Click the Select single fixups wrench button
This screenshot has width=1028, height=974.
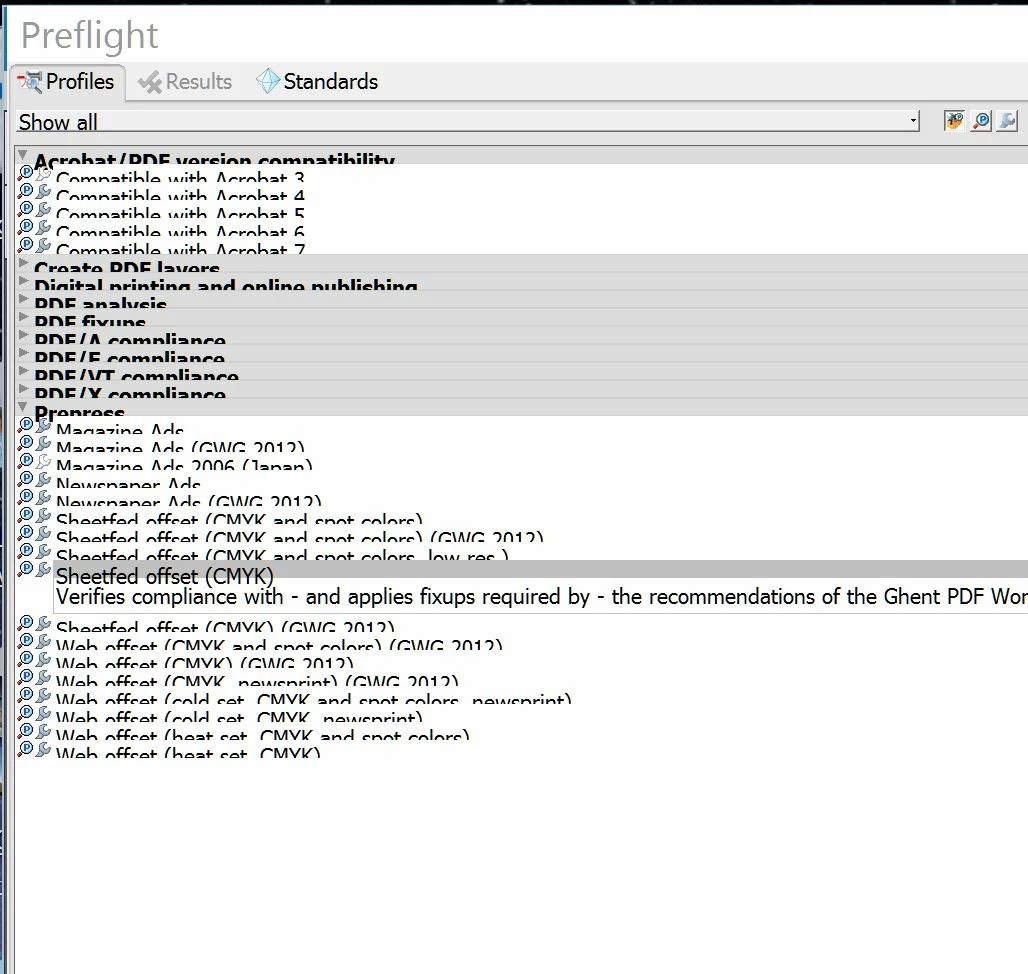[1008, 121]
